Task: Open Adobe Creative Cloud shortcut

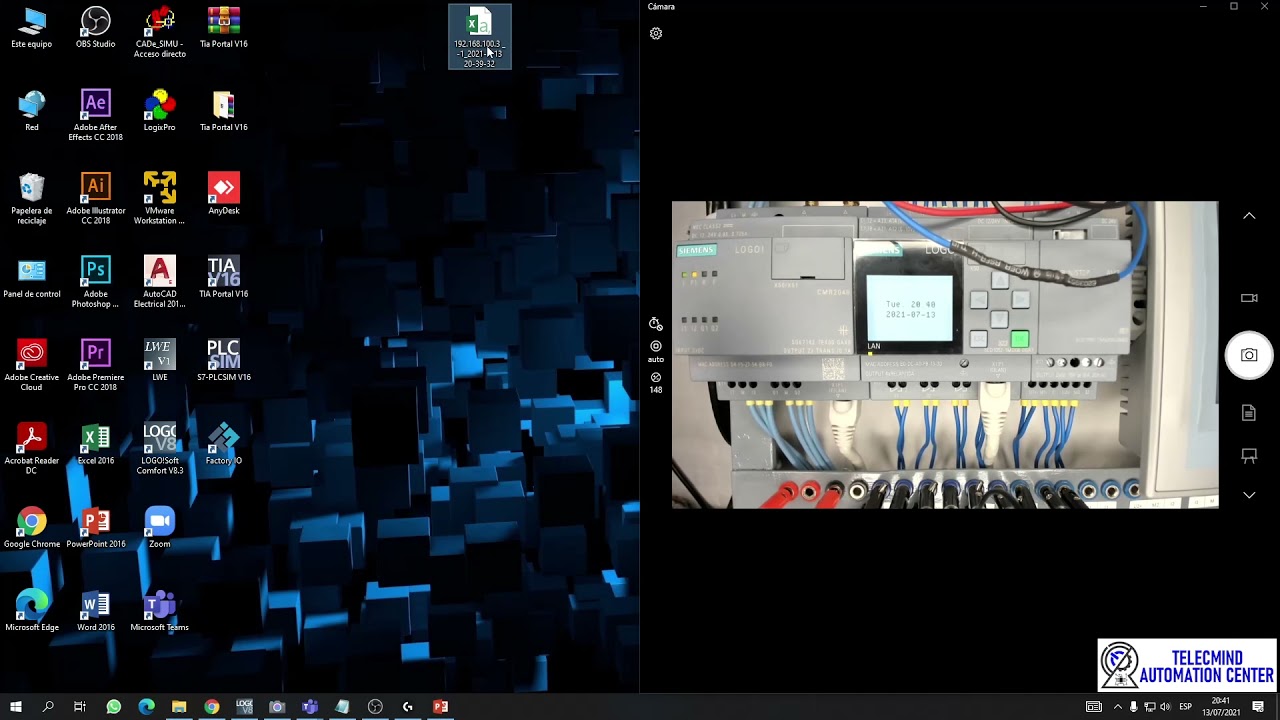Action: (32, 365)
